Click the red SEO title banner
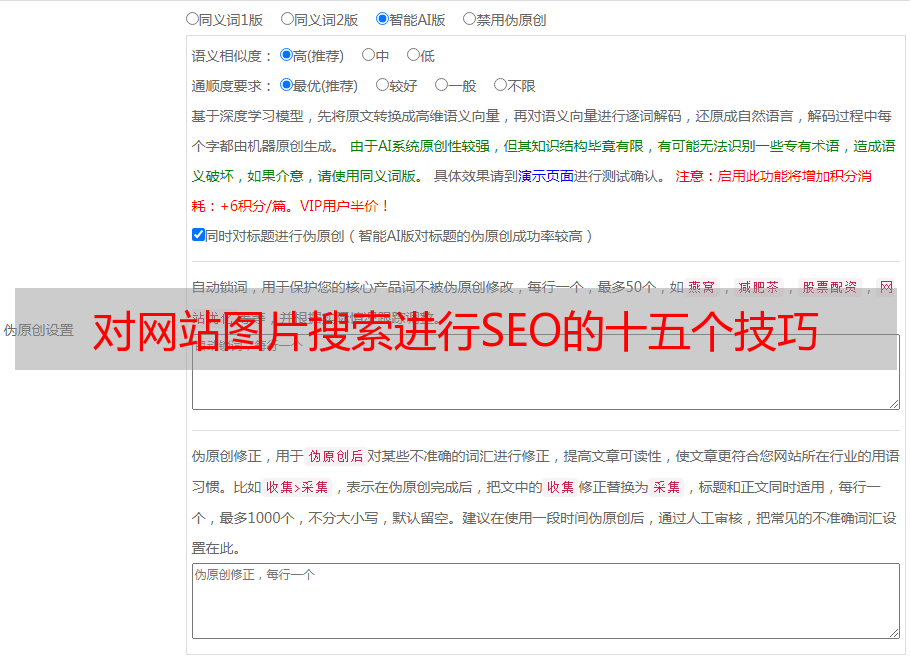Image resolution: width=911 pixels, height=658 pixels. click(456, 330)
